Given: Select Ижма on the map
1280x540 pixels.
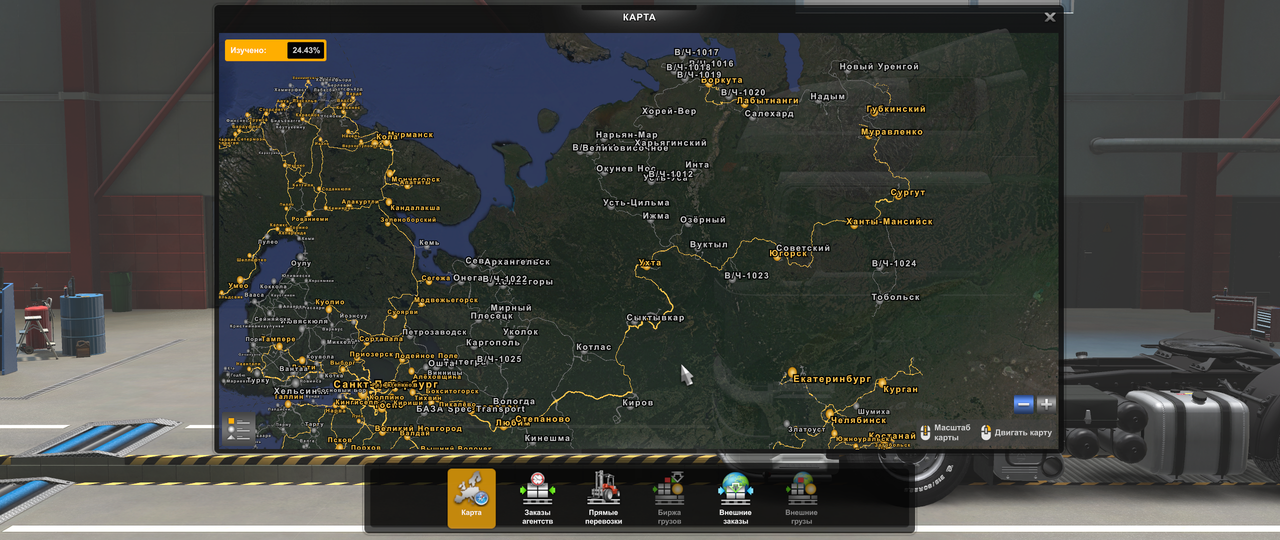Looking at the screenshot, I should pyautogui.click(x=656, y=216).
